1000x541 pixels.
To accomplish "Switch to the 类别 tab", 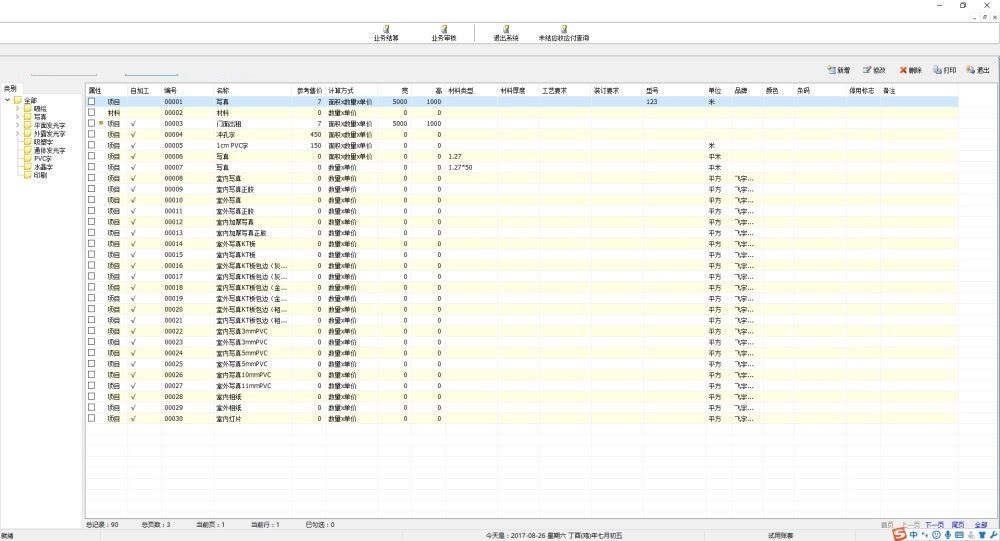I will point(10,89).
